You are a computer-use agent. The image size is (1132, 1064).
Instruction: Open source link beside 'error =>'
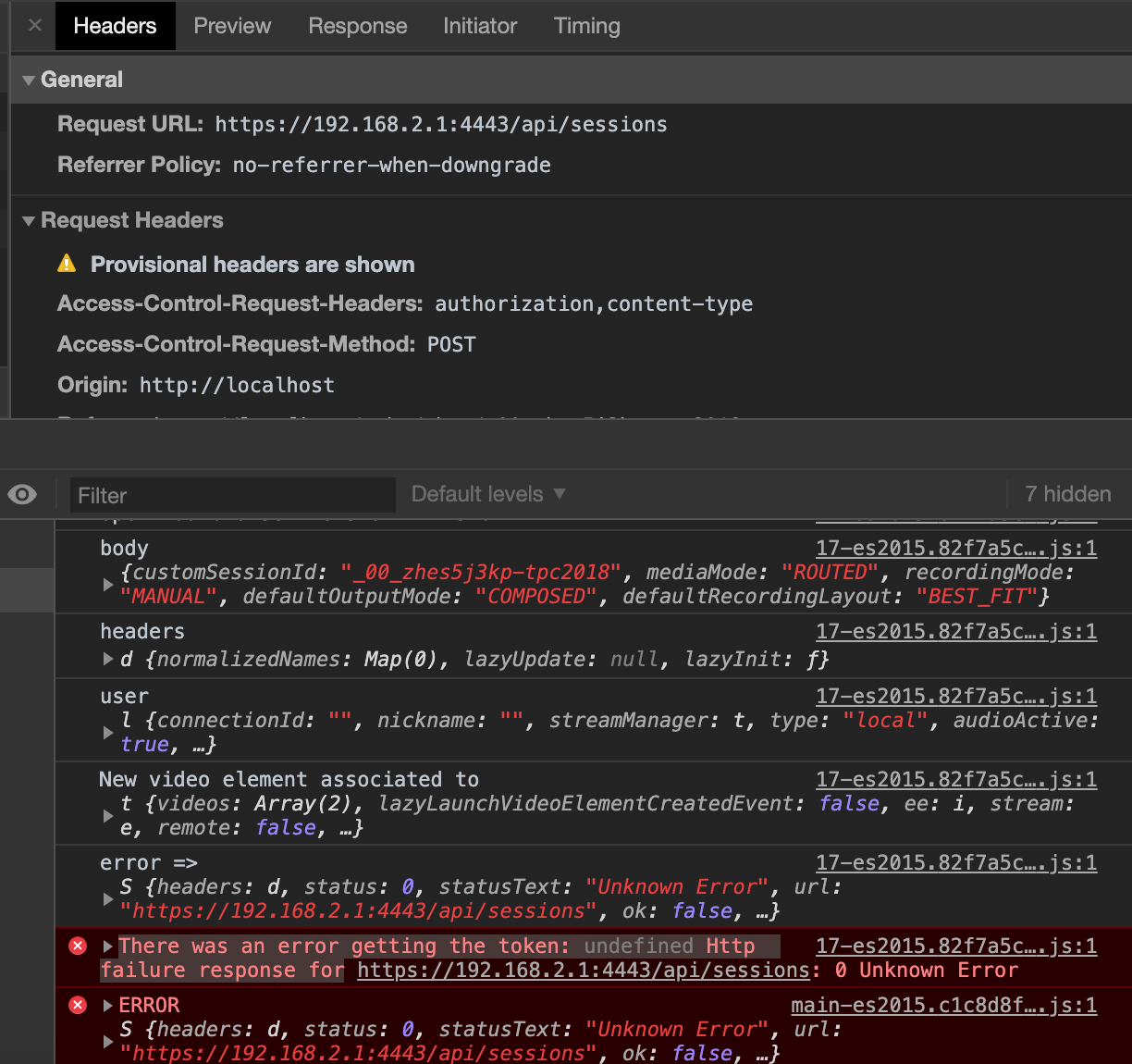956,863
